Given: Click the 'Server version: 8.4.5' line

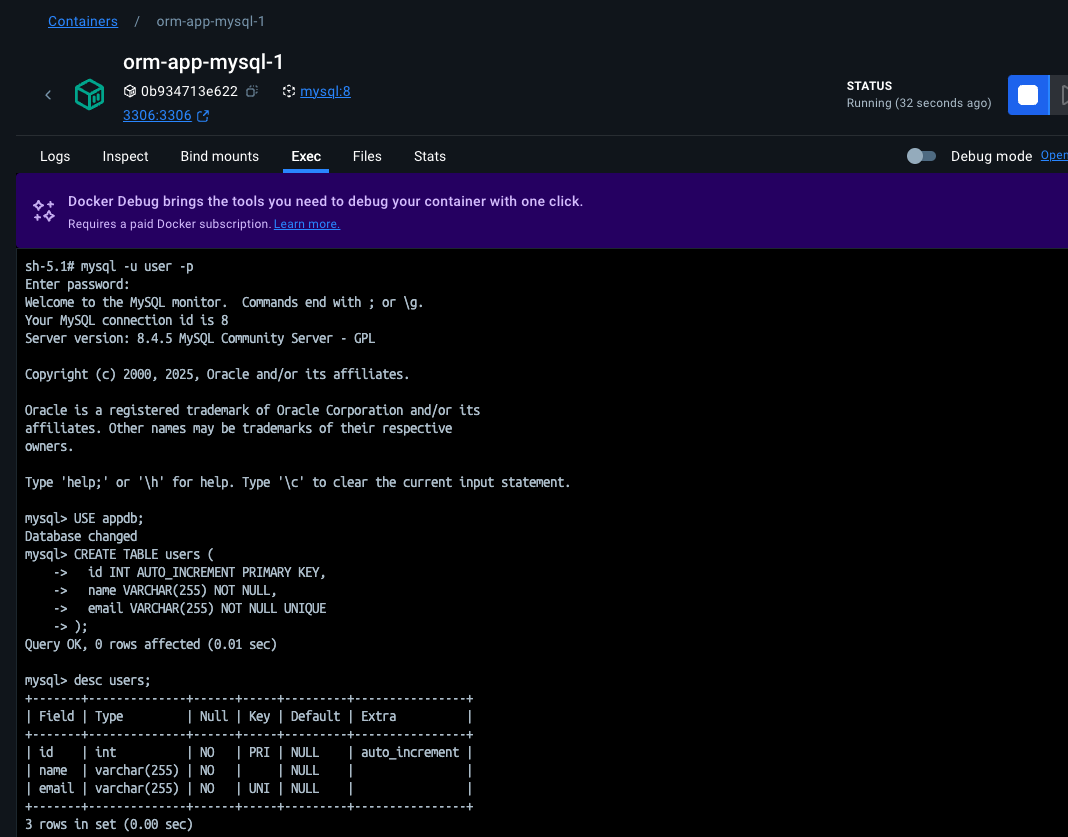Looking at the screenshot, I should (200, 338).
